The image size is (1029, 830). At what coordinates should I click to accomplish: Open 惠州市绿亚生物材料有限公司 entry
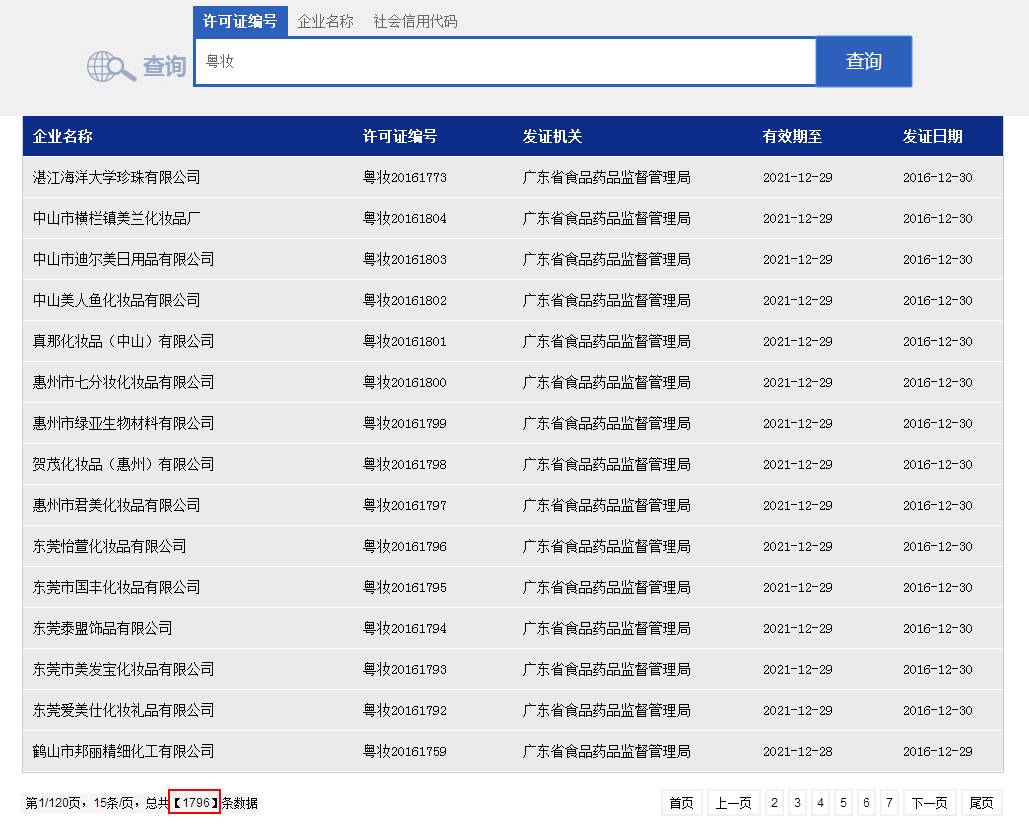(123, 423)
